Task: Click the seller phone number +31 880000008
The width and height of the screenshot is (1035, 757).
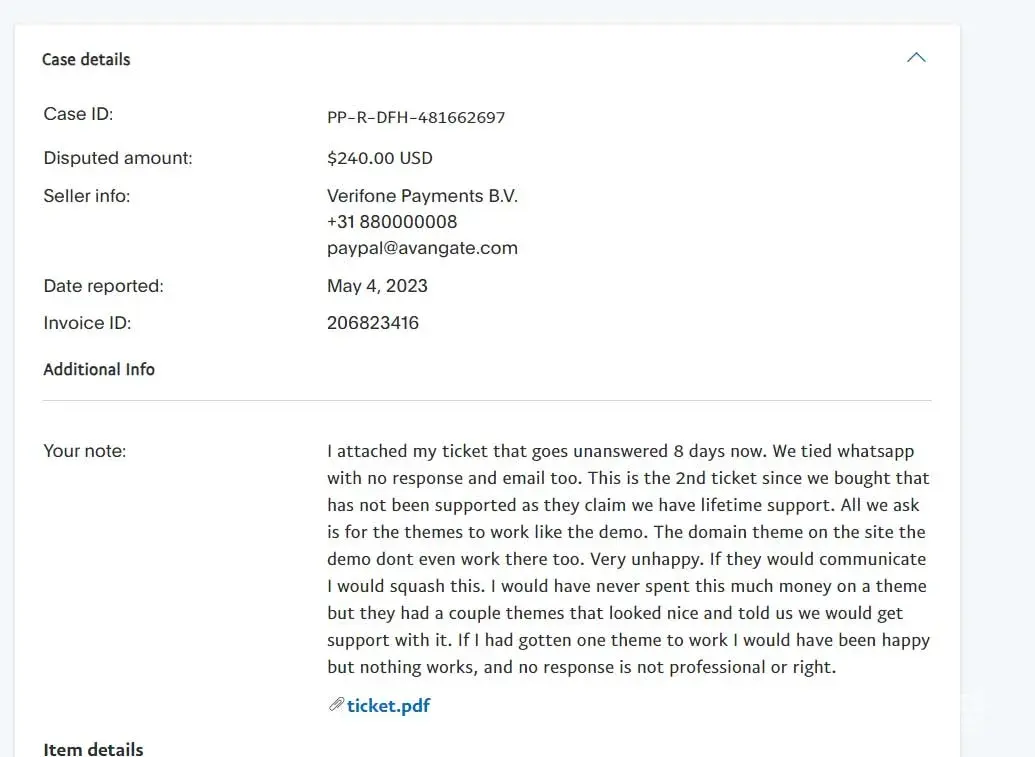Action: point(392,222)
